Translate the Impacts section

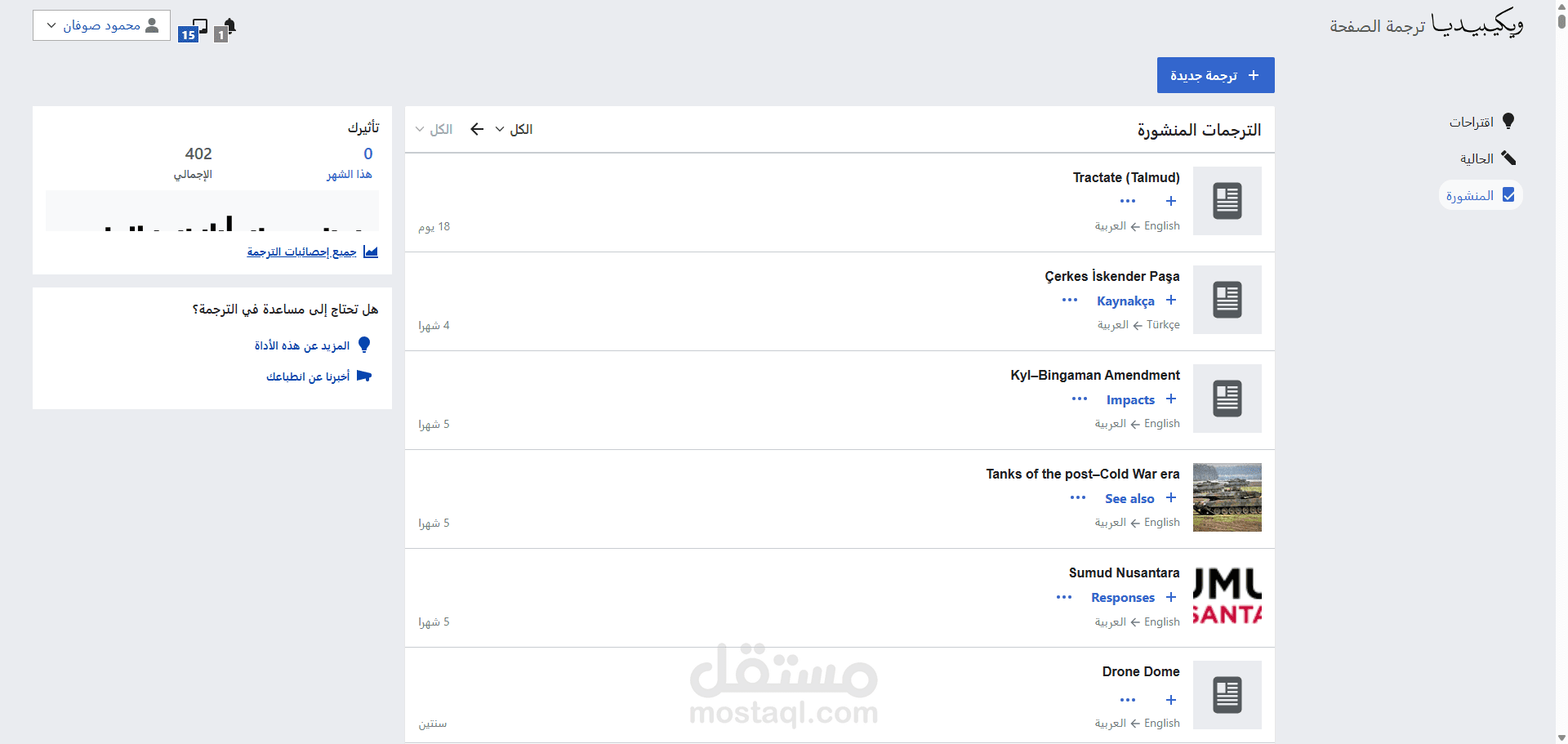pos(1130,399)
